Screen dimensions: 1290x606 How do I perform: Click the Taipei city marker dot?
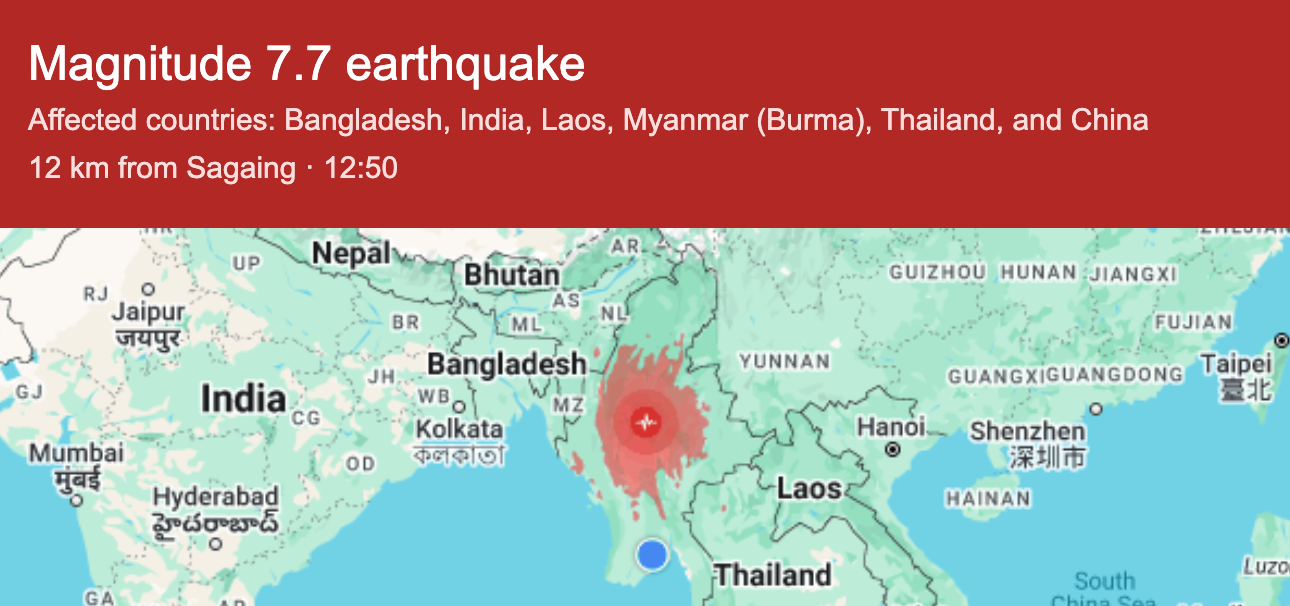1282,341
